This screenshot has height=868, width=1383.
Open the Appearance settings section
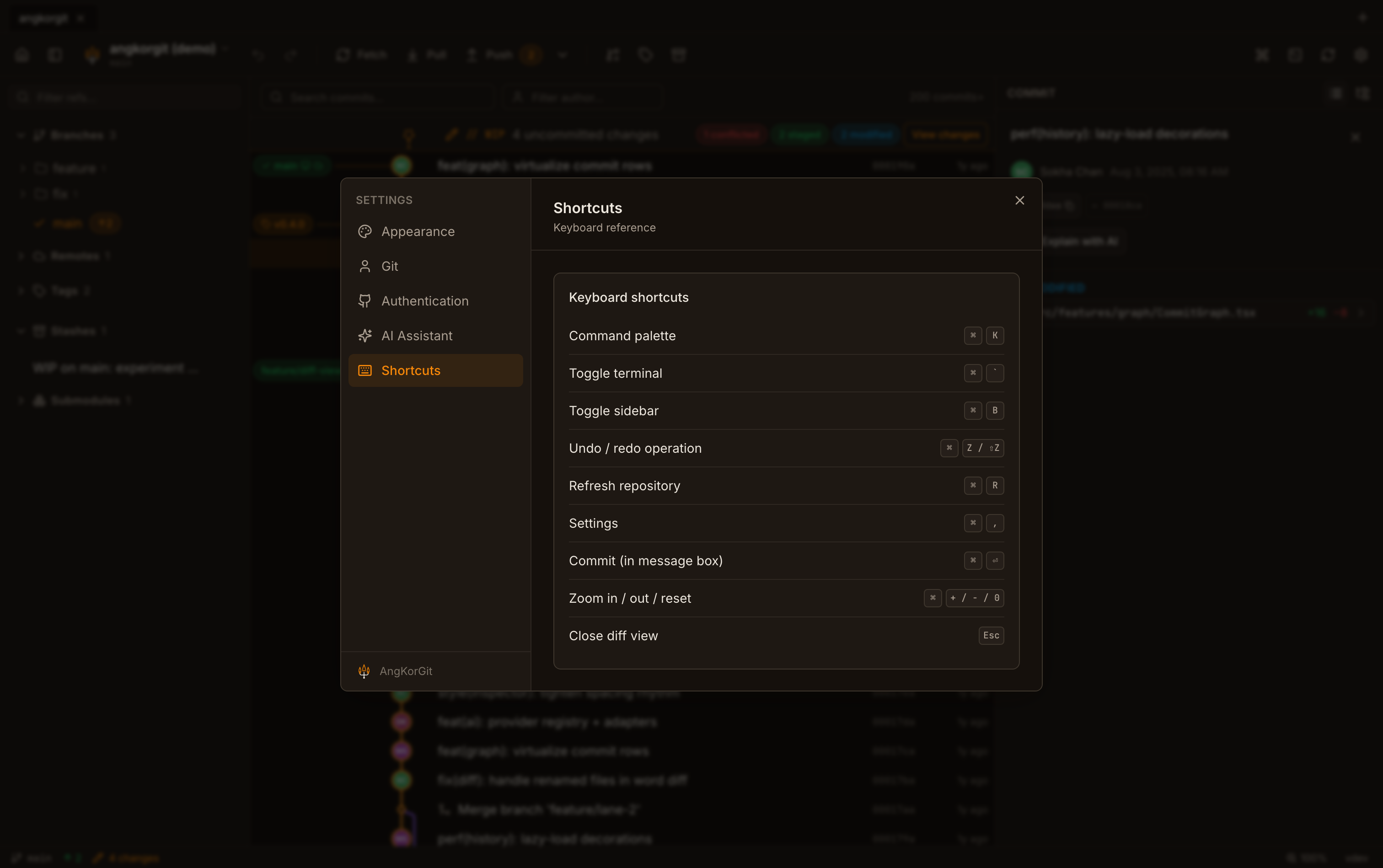436,231
